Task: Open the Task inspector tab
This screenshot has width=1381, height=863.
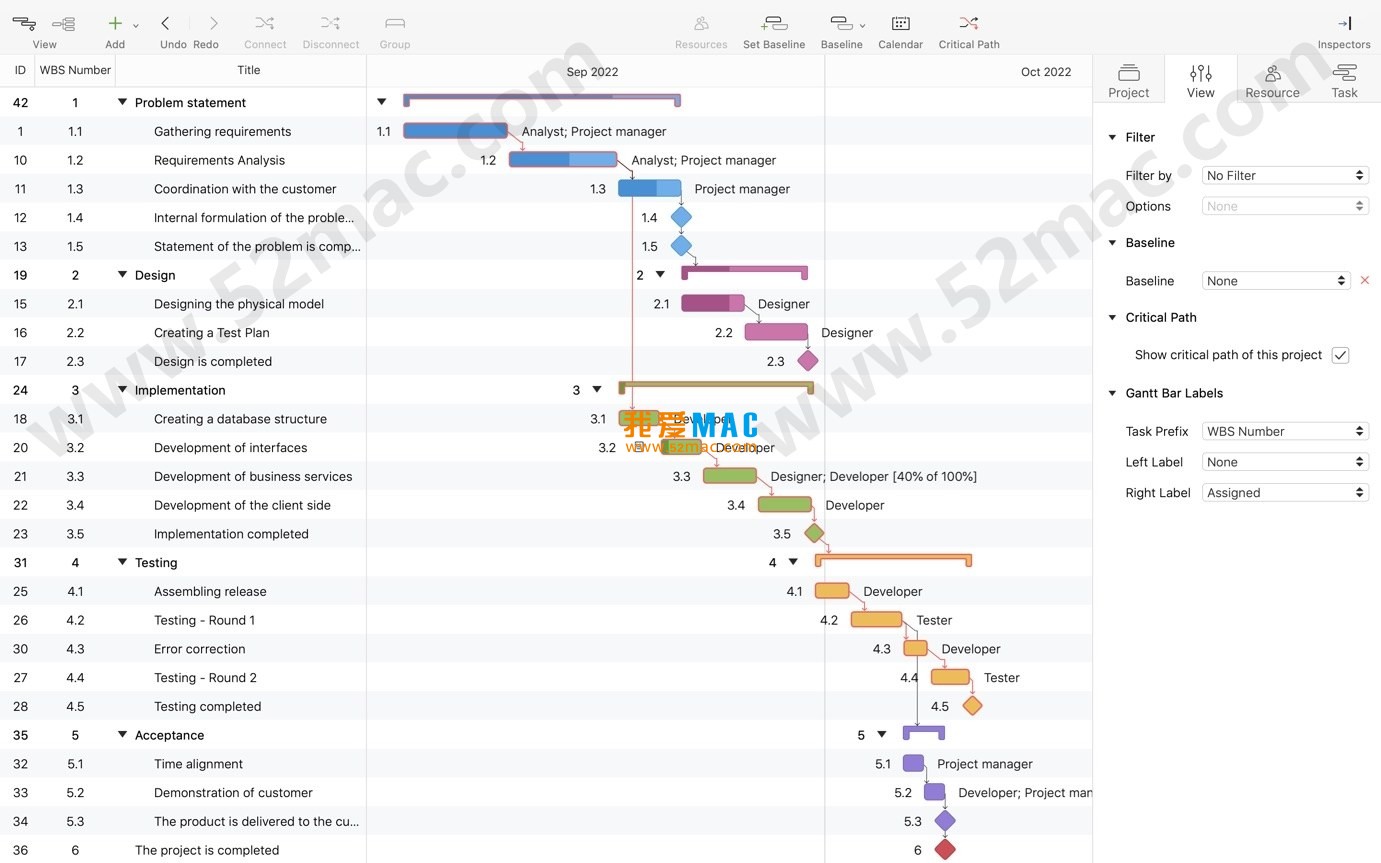Action: tap(1344, 80)
